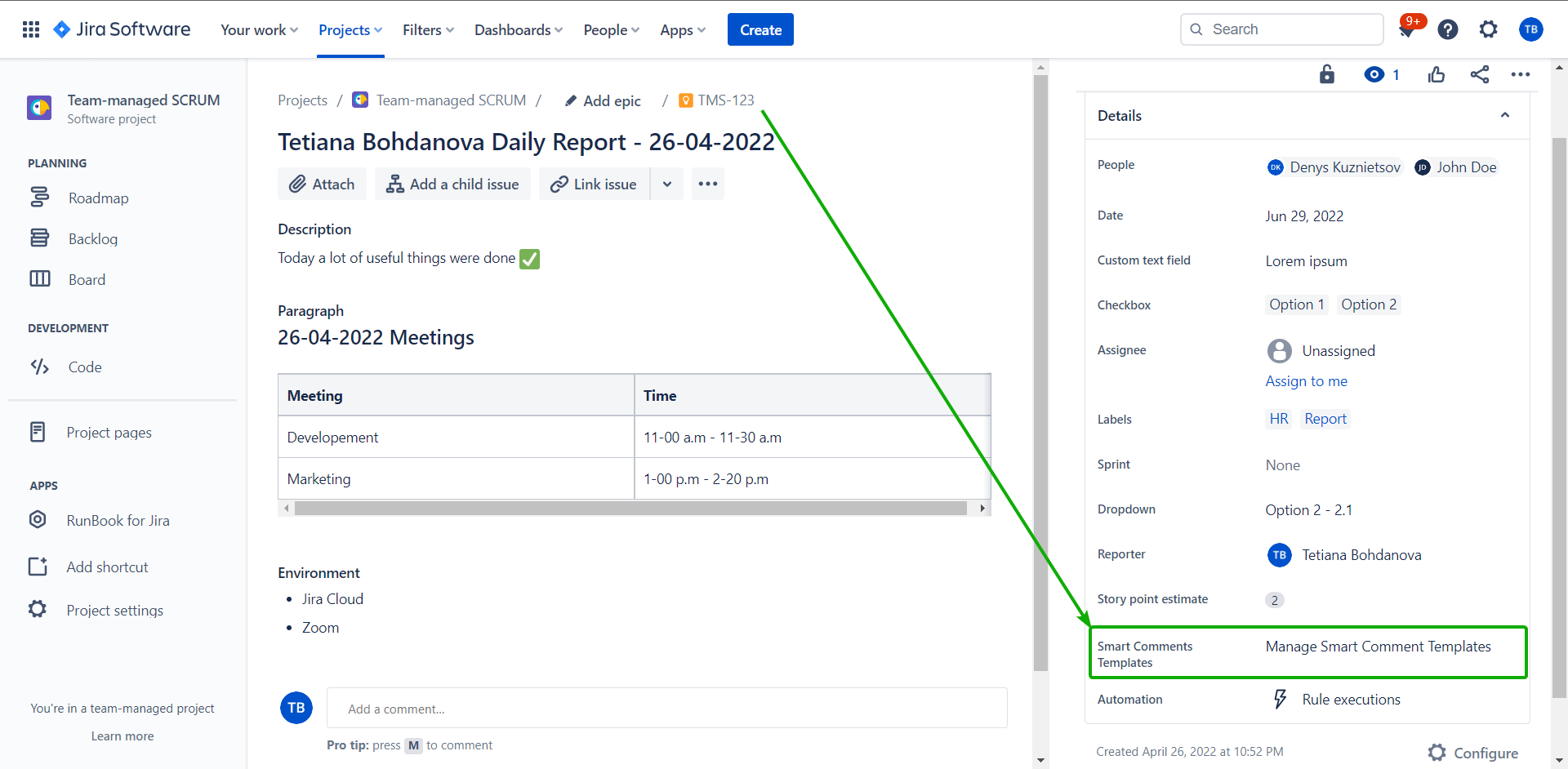This screenshot has width=1568, height=769.
Task: Open the app switcher grid icon
Action: tap(31, 30)
